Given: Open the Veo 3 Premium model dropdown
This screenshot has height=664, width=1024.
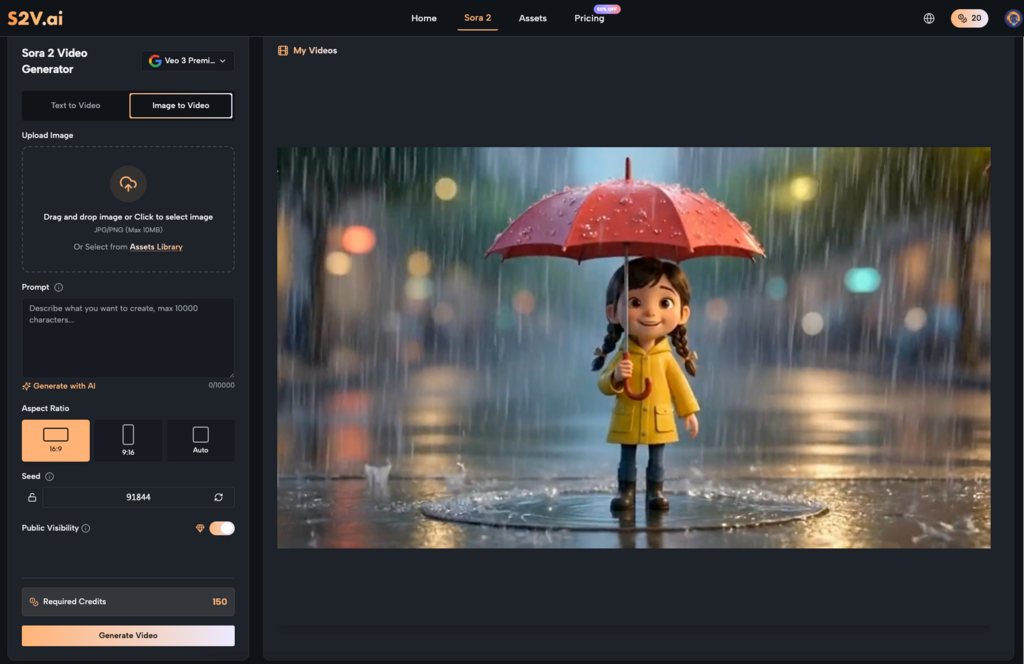Looking at the screenshot, I should [187, 61].
